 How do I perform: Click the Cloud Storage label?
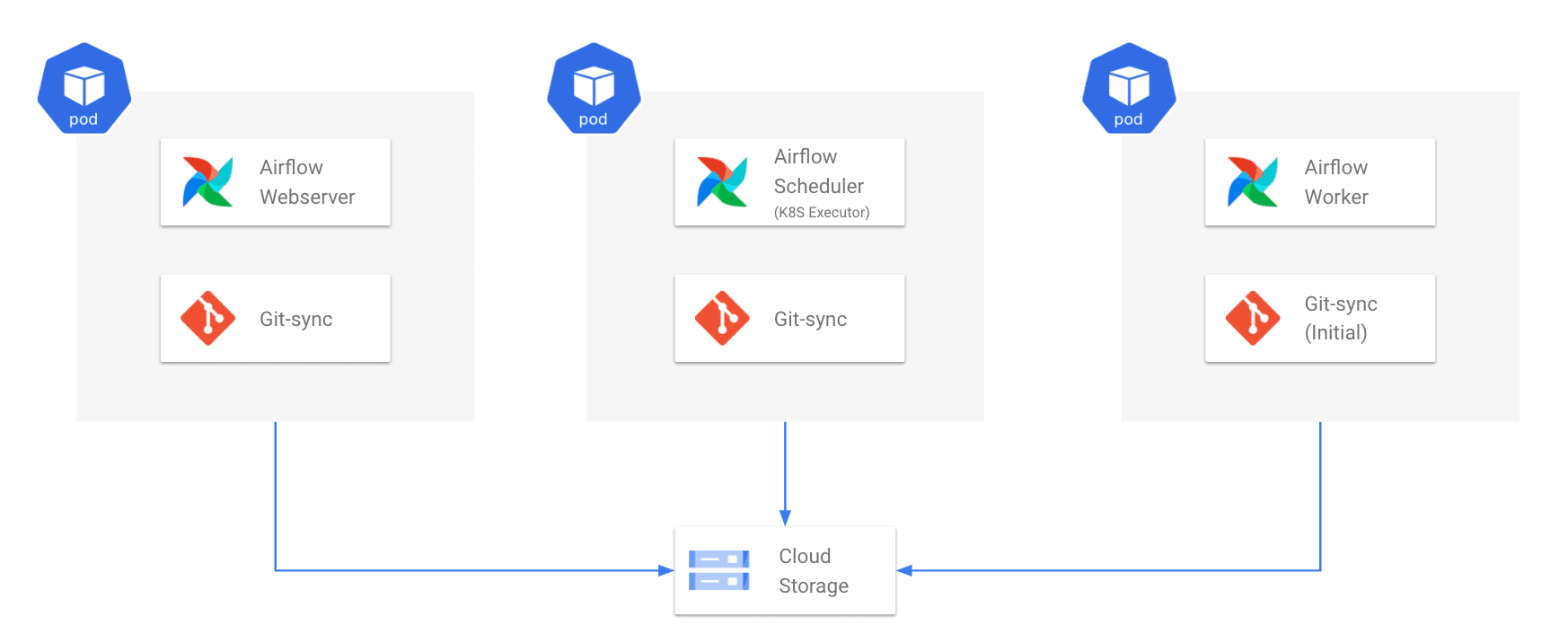click(x=814, y=571)
